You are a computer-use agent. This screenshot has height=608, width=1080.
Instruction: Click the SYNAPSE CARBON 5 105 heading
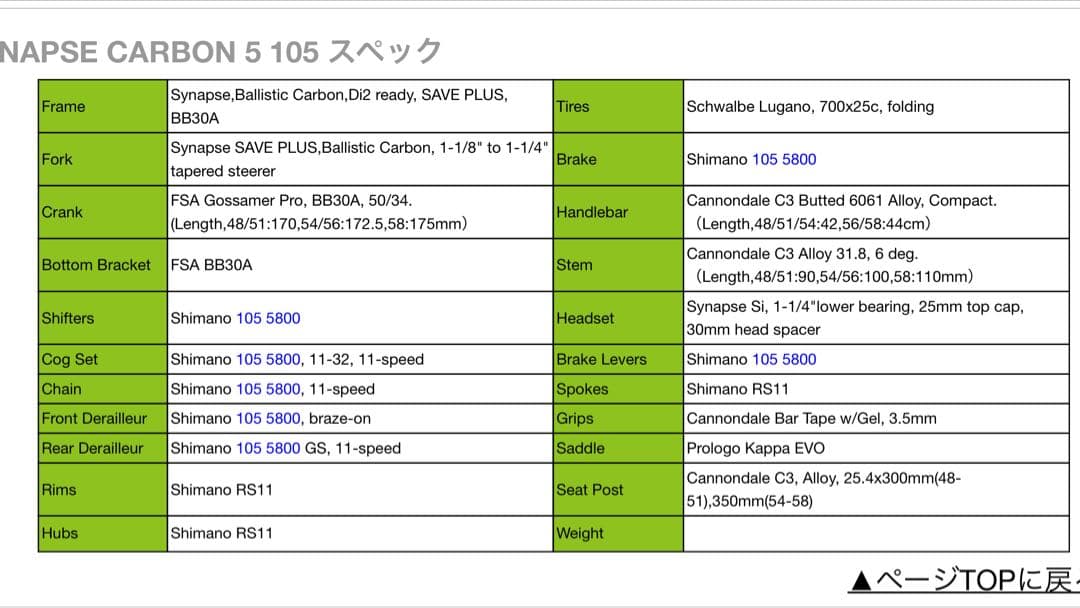(x=220, y=52)
